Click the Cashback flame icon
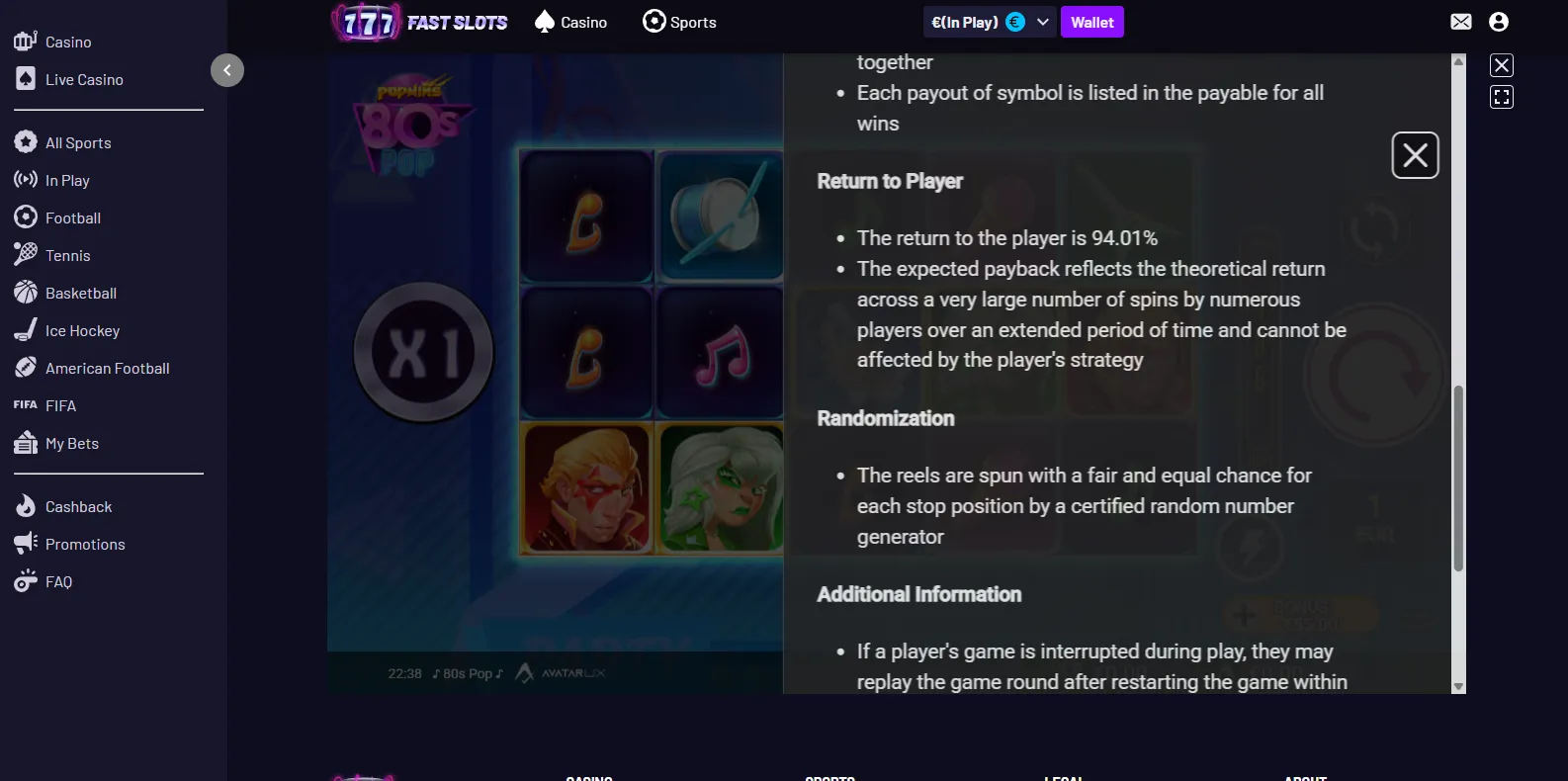 pos(26,506)
